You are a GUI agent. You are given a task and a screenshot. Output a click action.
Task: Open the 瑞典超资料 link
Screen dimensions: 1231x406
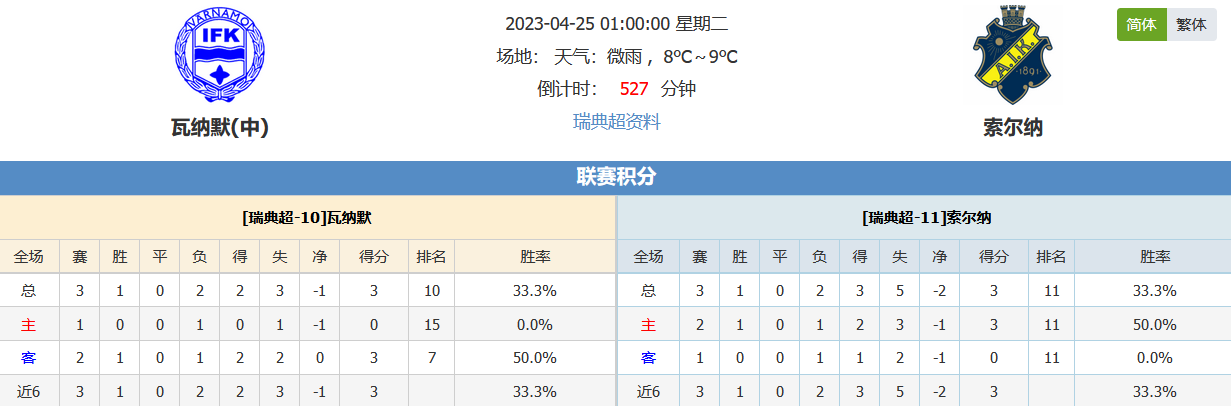617,122
